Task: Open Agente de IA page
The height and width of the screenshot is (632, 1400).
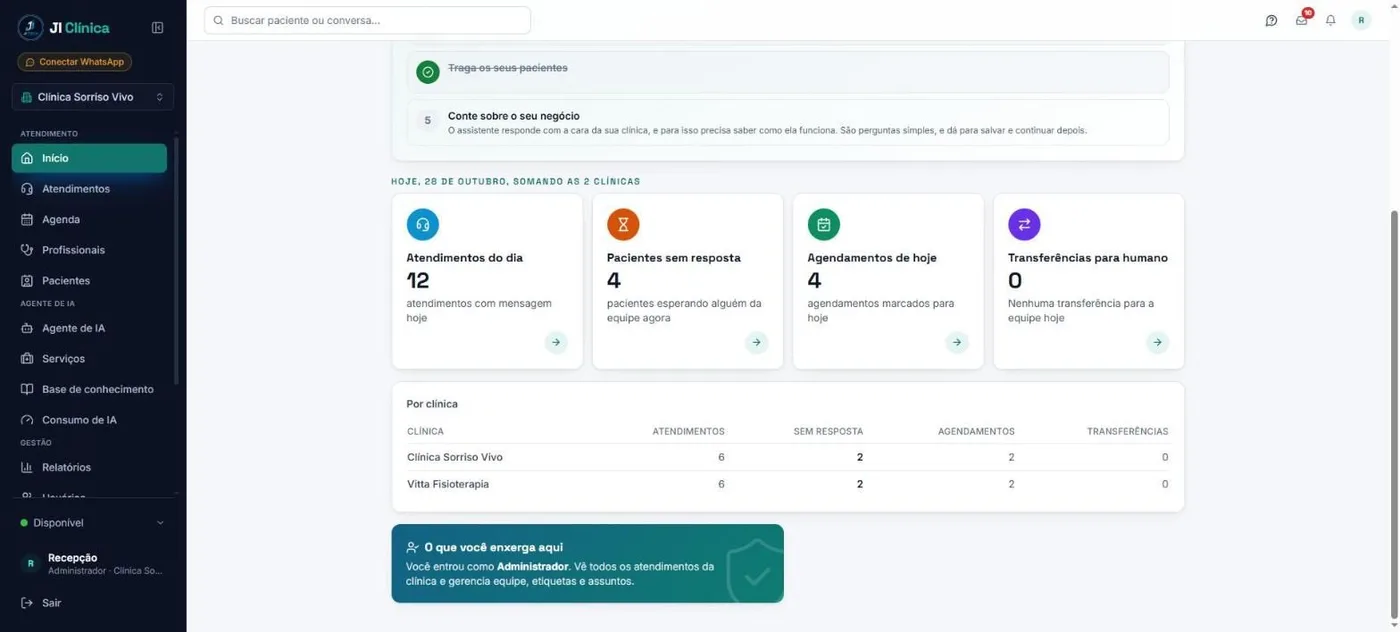Action: click(89, 328)
